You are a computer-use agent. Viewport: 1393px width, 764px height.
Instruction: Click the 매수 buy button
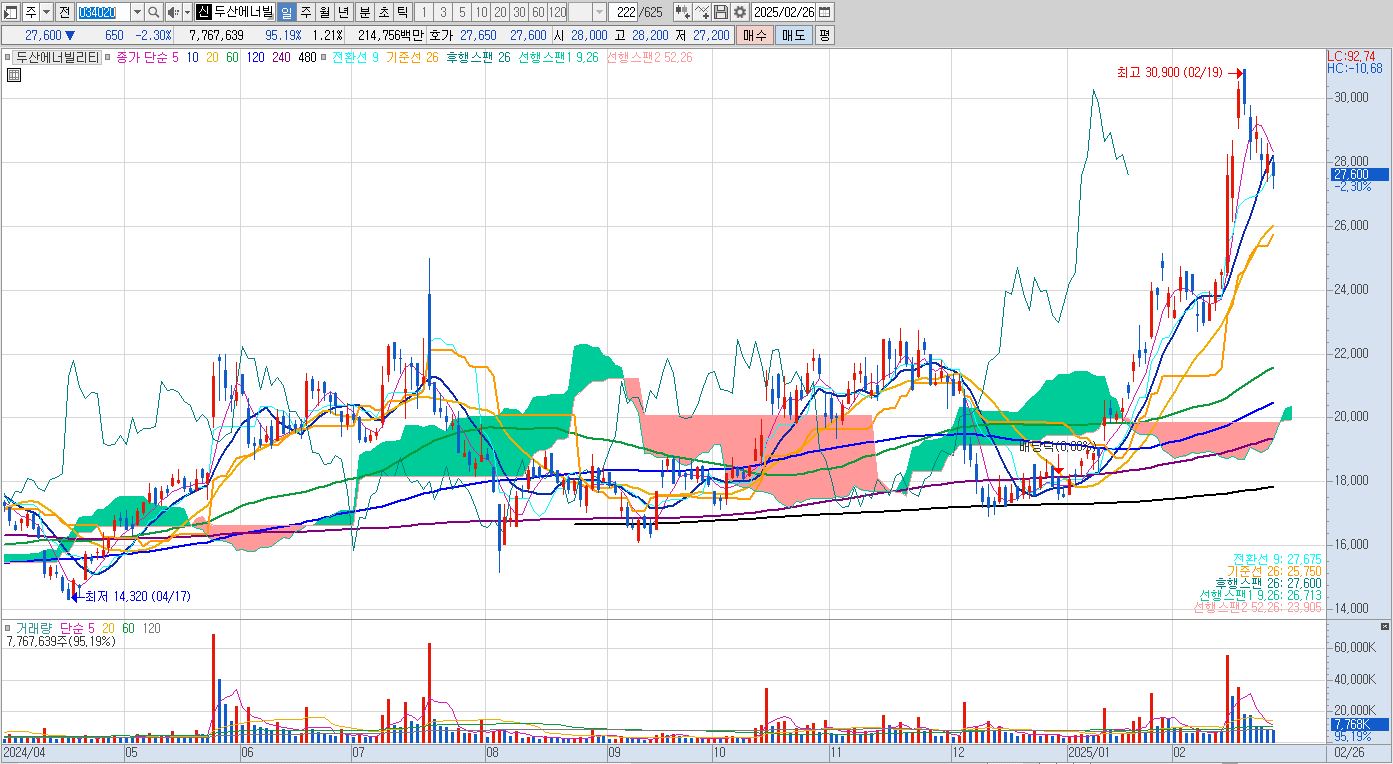click(755, 35)
